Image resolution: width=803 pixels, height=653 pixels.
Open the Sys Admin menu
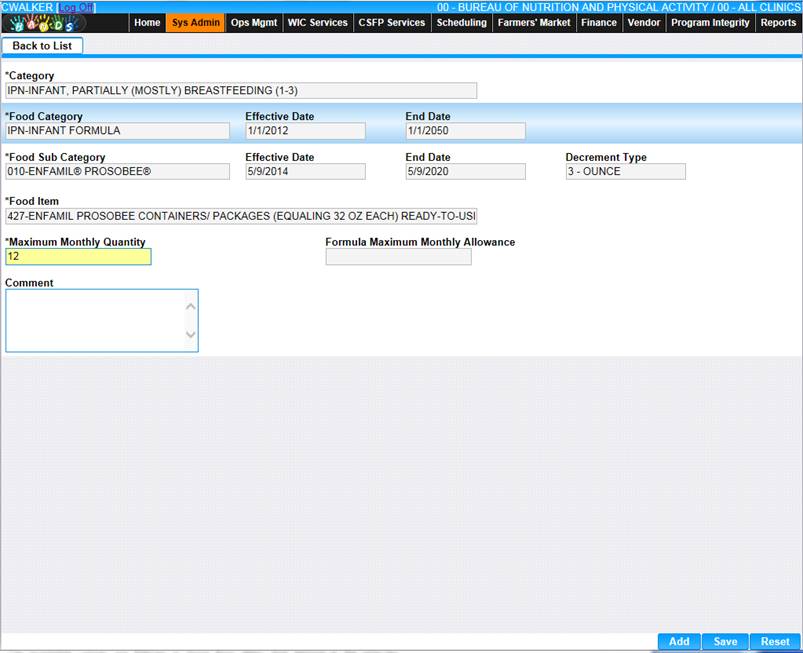click(196, 23)
